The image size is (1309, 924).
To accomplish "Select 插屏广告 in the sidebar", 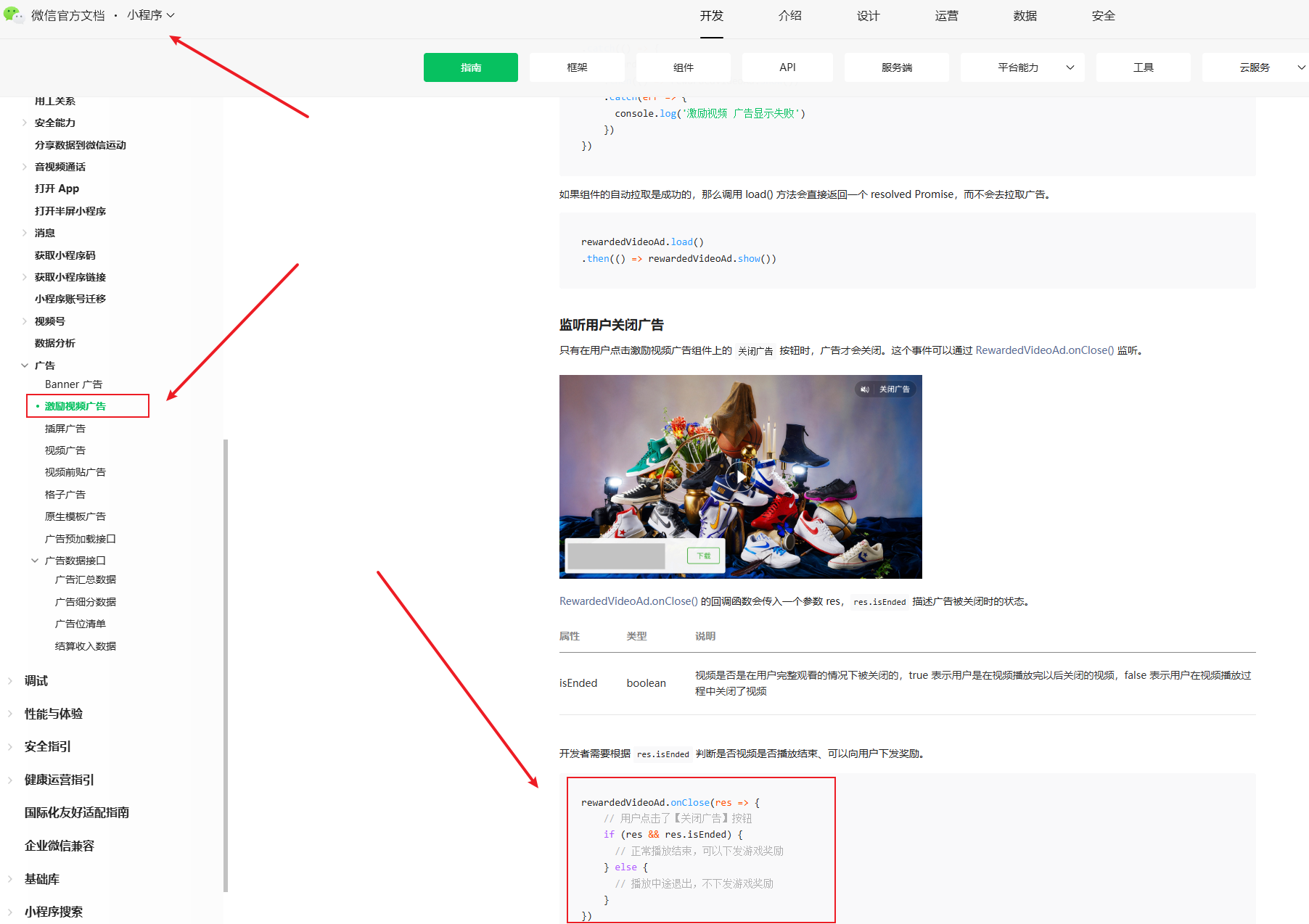I will (65, 429).
